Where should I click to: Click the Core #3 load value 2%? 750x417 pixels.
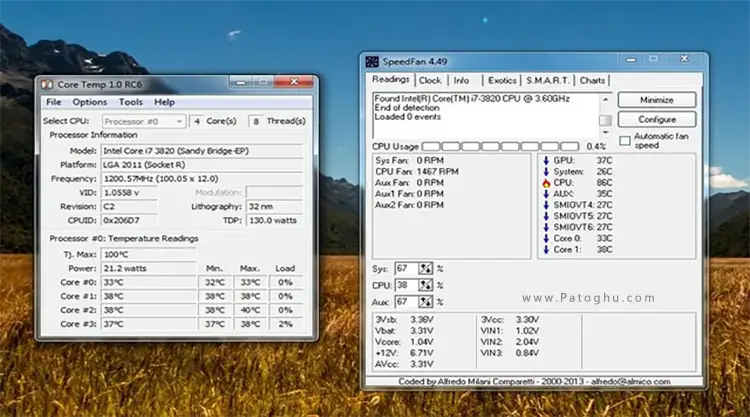[286, 324]
